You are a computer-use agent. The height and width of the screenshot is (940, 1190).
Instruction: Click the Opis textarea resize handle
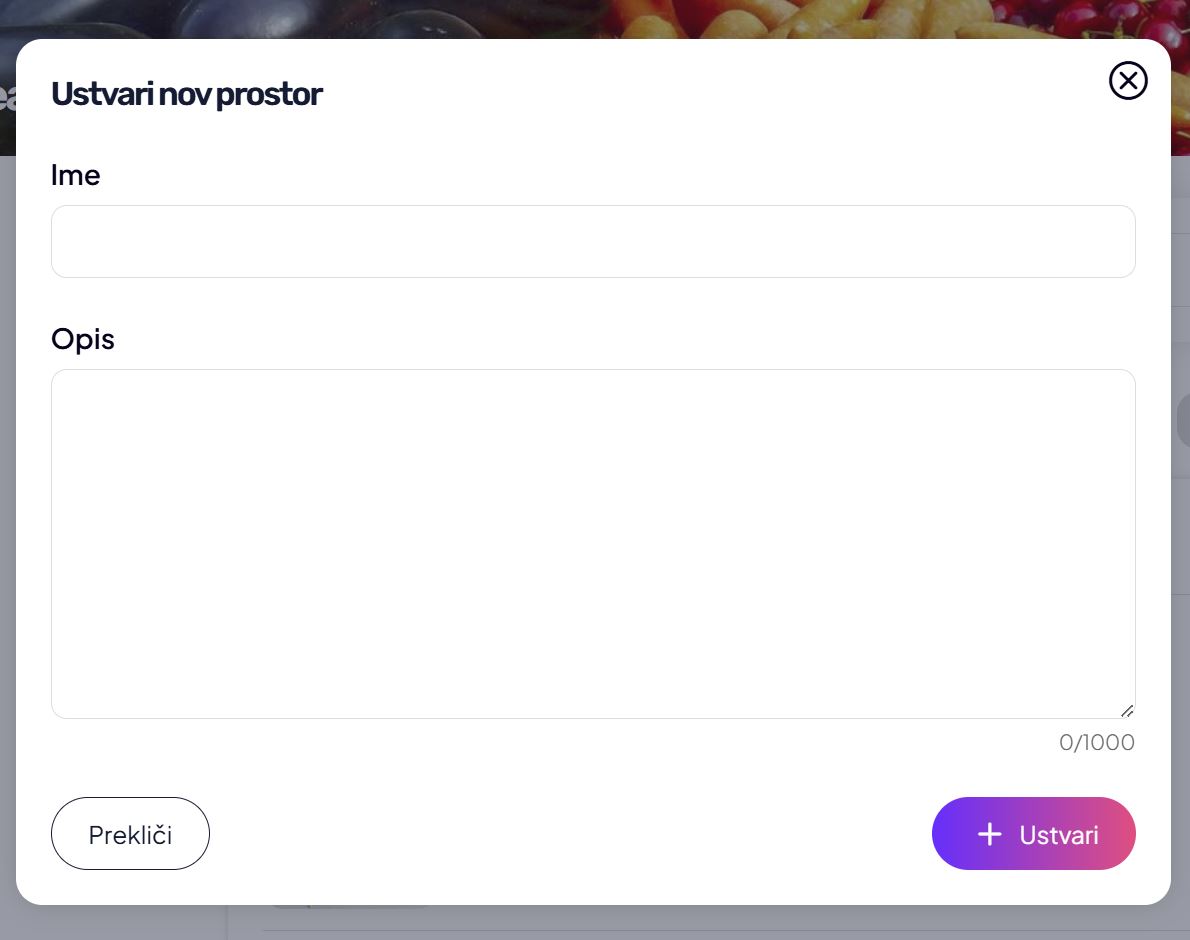click(1126, 710)
